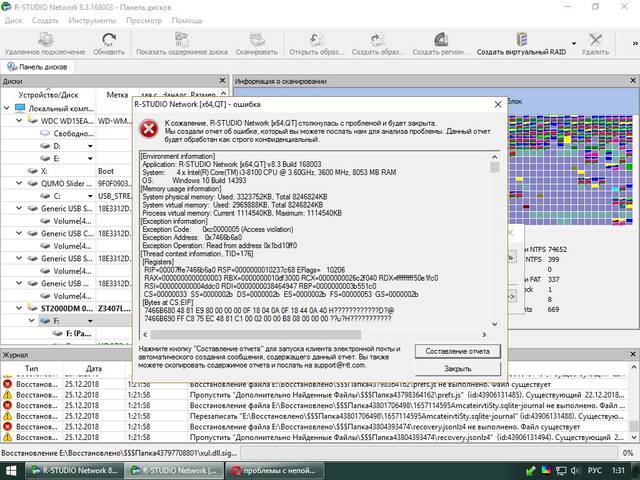
Task: Switch to R-STUDIO Network 8 taskbar item
Action: coord(74,471)
